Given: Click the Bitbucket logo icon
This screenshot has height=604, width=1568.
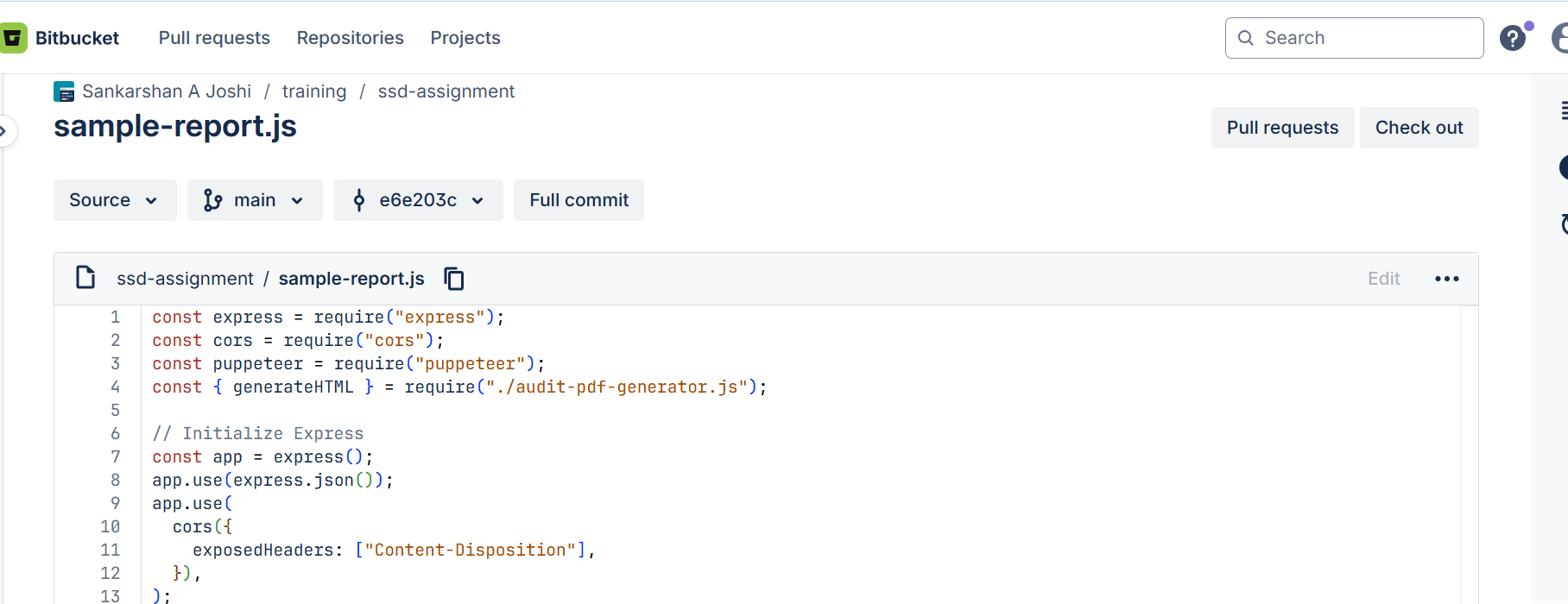Looking at the screenshot, I should coord(13,38).
